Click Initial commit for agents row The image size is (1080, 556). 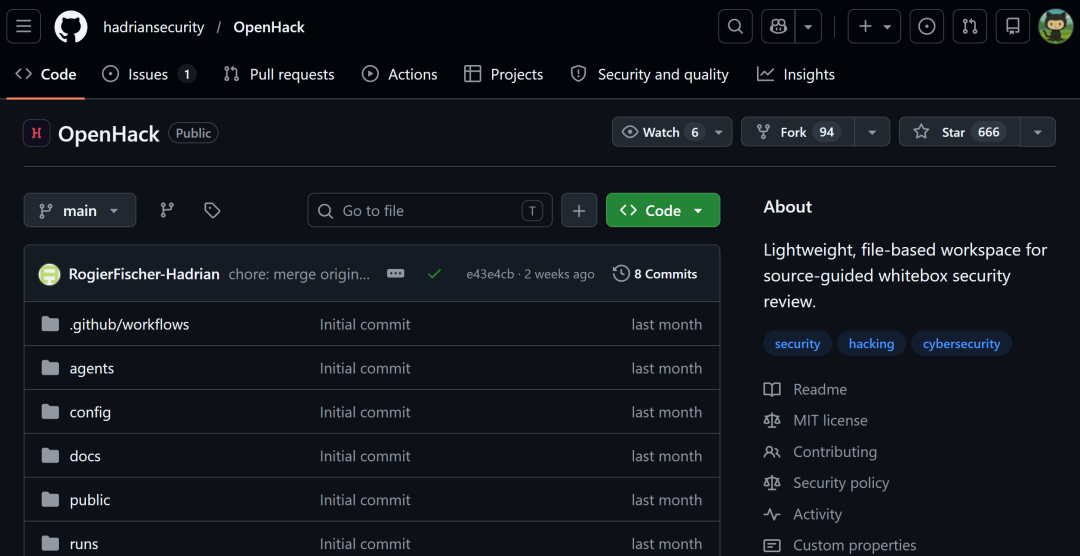(365, 369)
